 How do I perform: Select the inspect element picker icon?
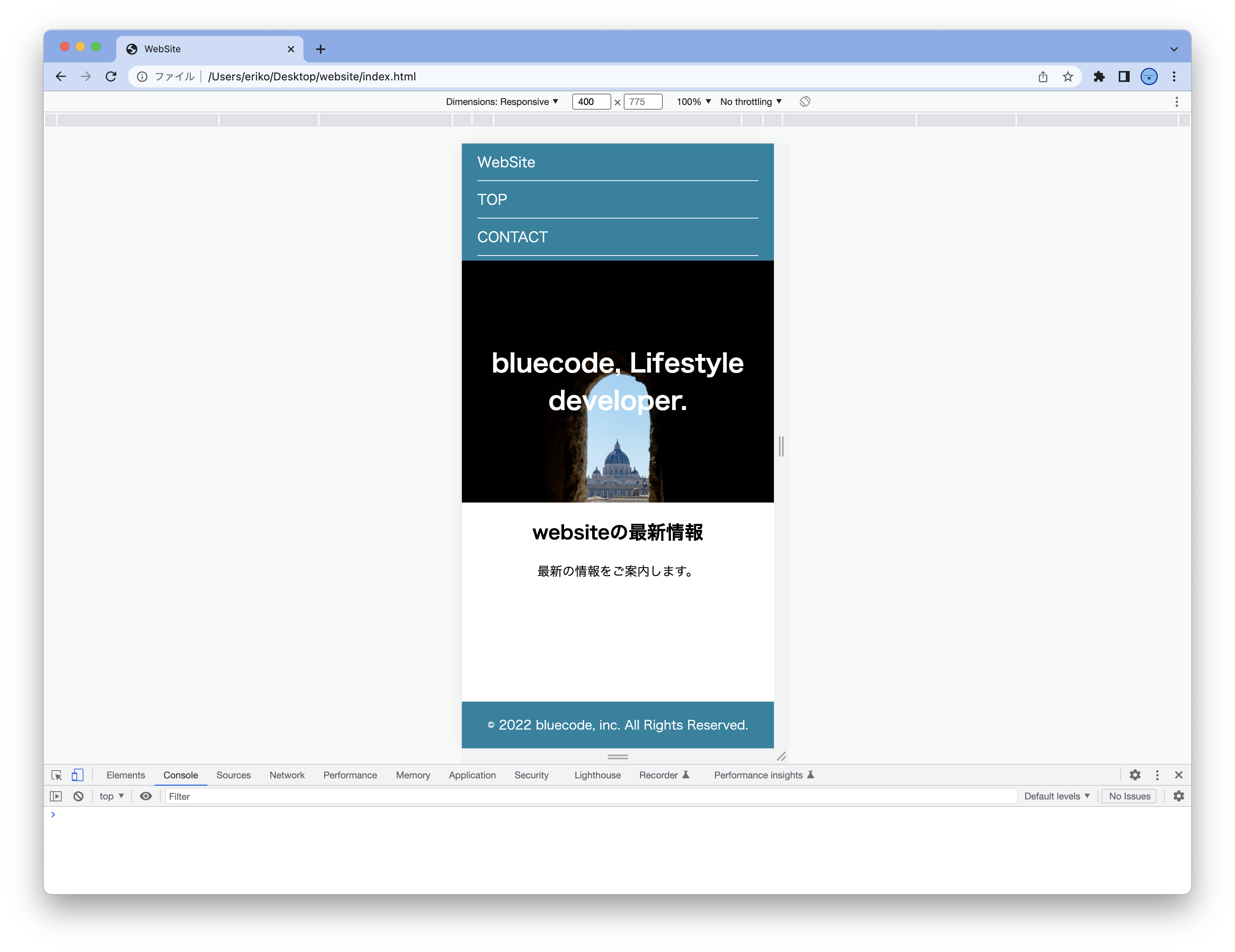[57, 775]
